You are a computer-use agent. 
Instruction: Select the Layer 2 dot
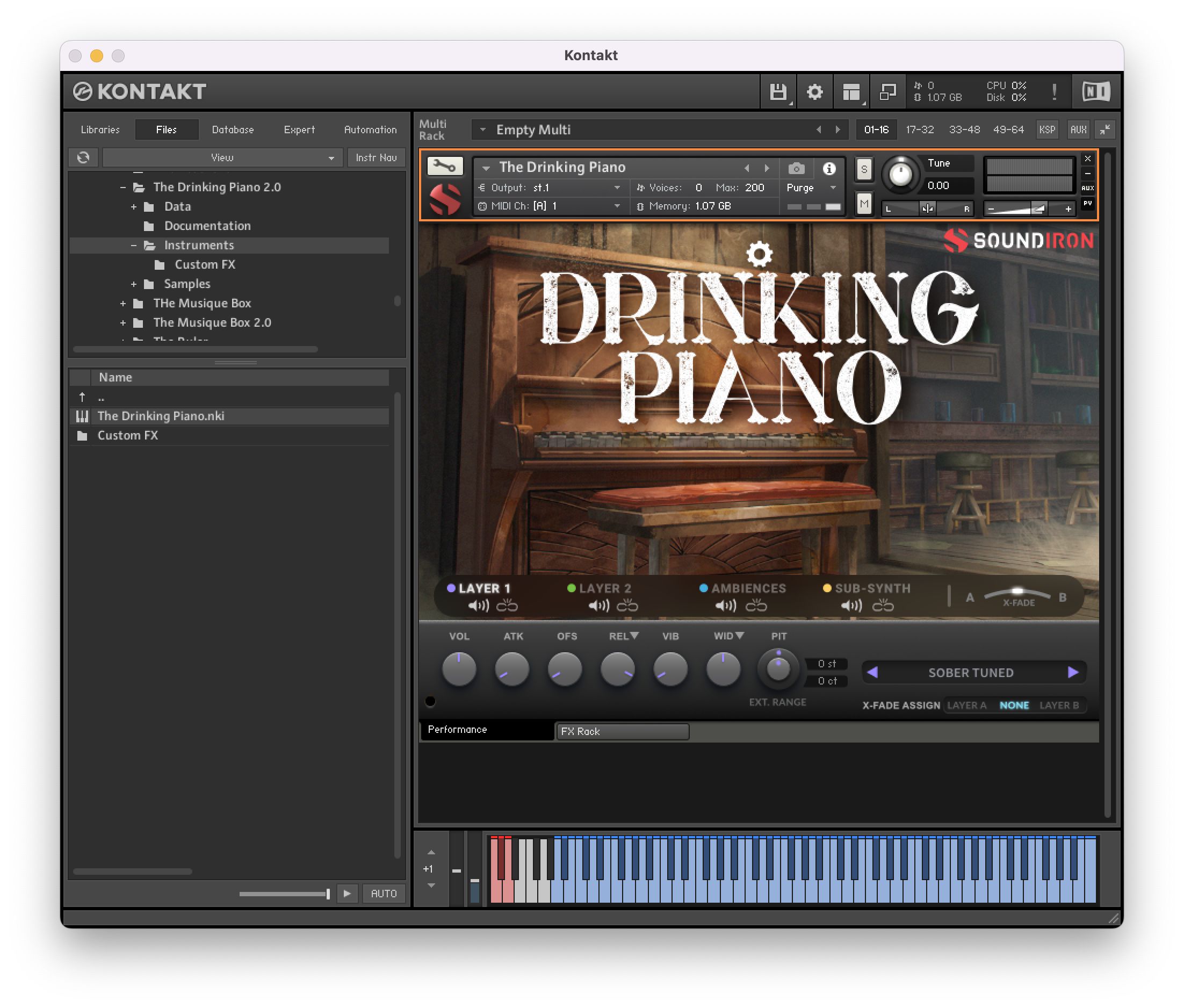[x=571, y=588]
